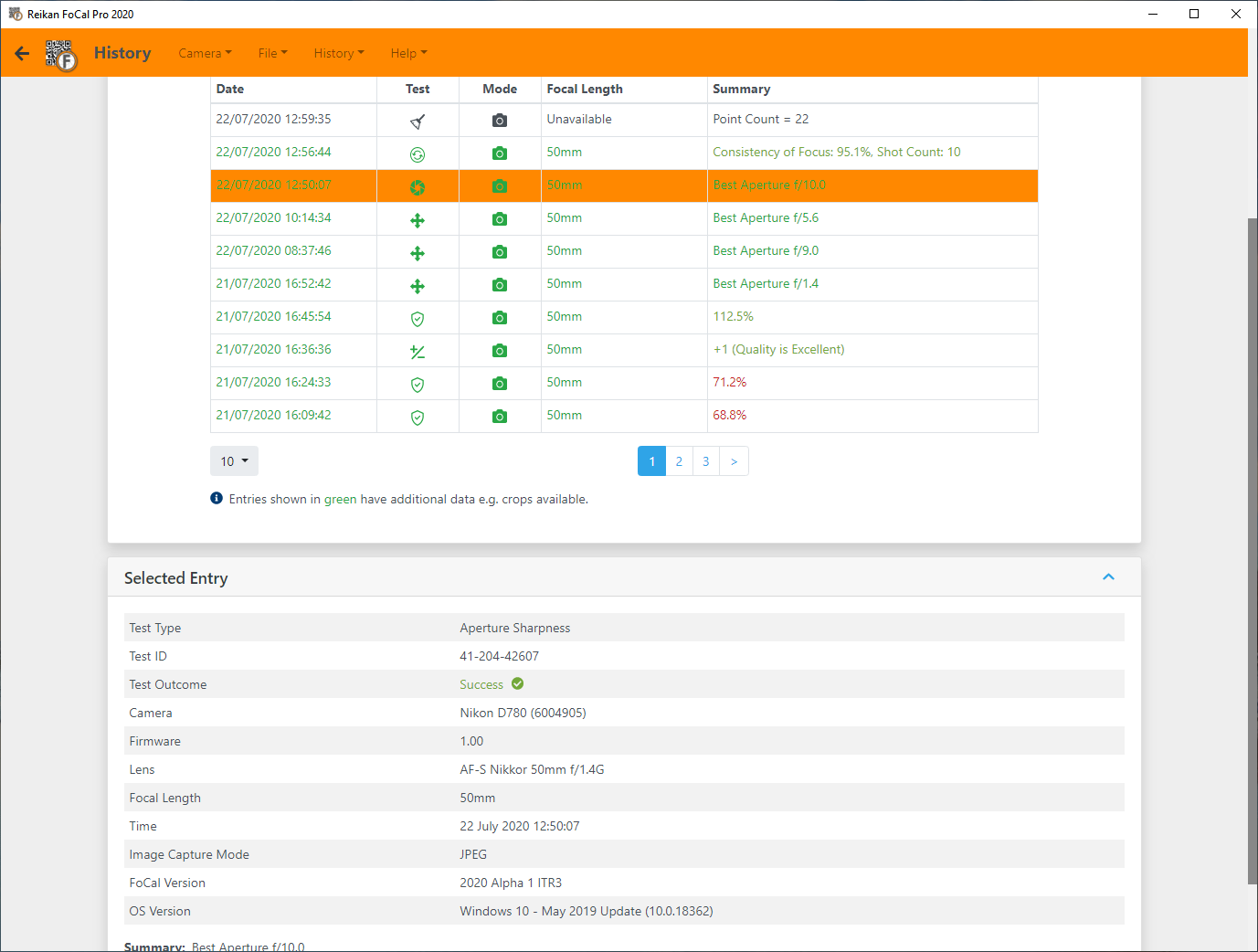Click the consistency test icon at 12:56:44
The image size is (1258, 952).
[x=418, y=154]
